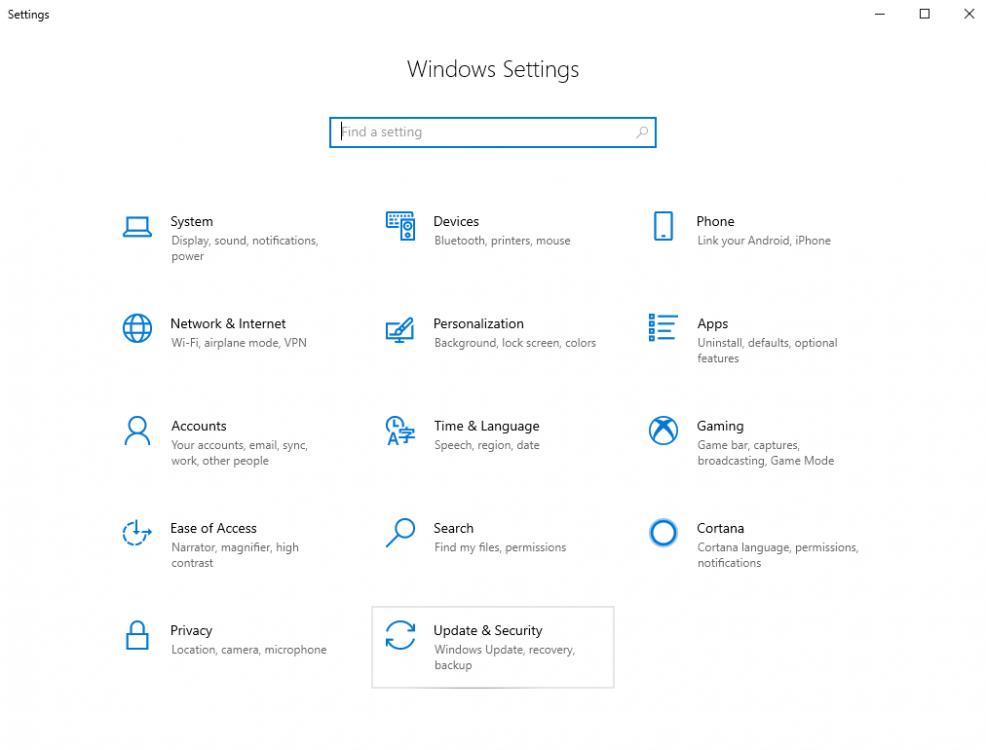The width and height of the screenshot is (986, 750).
Task: Focus the Find a setting field
Action: (x=492, y=132)
